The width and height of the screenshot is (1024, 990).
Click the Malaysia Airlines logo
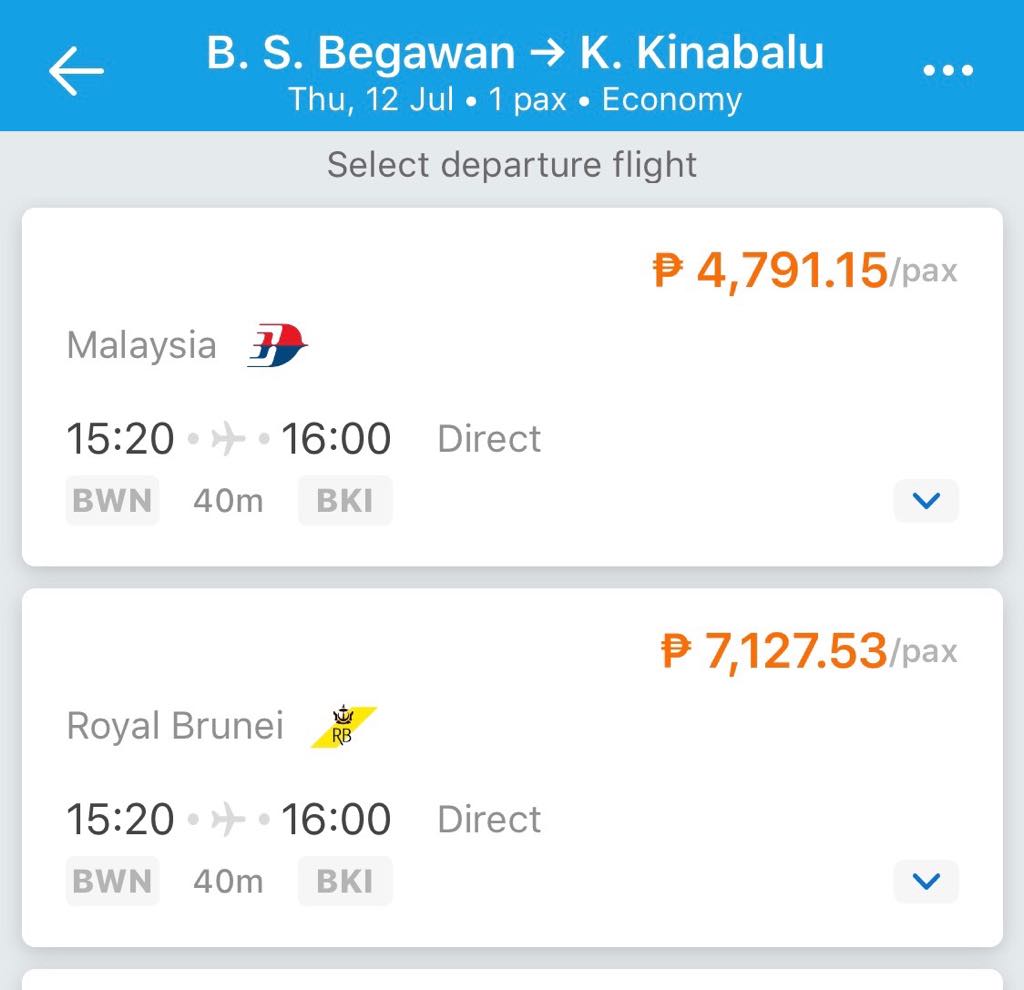tap(277, 346)
